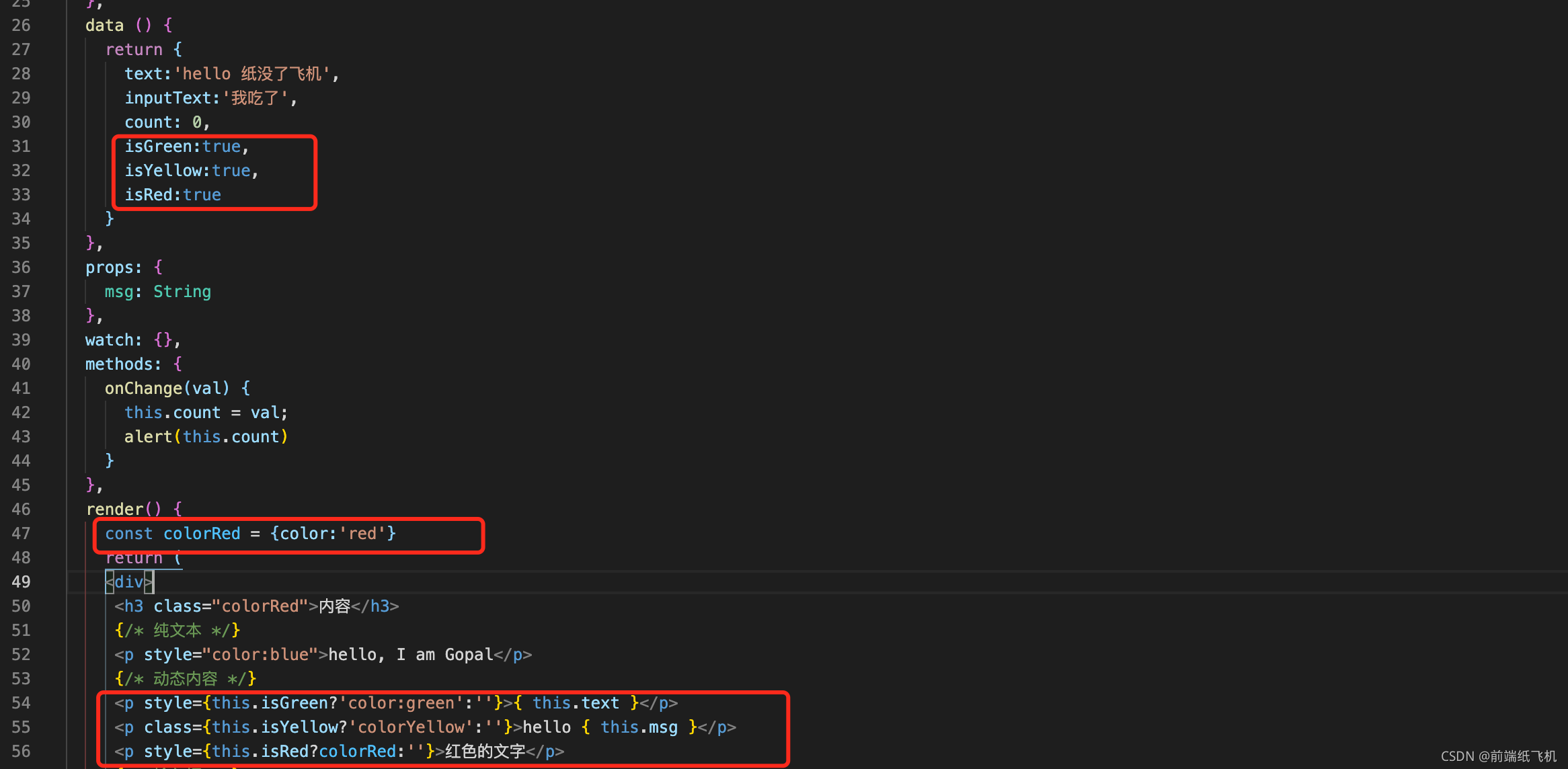
Task: Click line number 36 in the gutter
Action: 21,268
